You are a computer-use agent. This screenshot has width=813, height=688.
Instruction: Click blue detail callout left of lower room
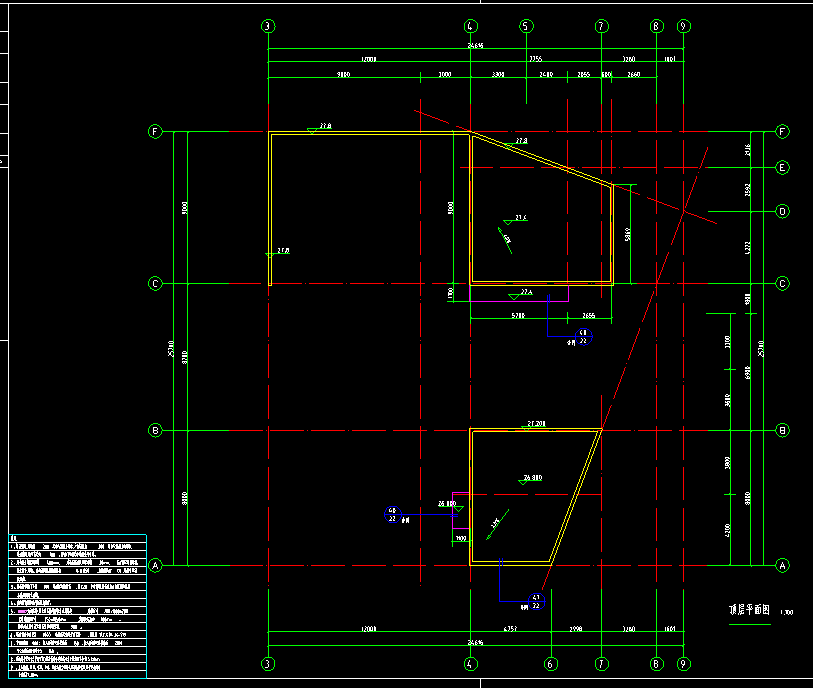tap(393, 514)
